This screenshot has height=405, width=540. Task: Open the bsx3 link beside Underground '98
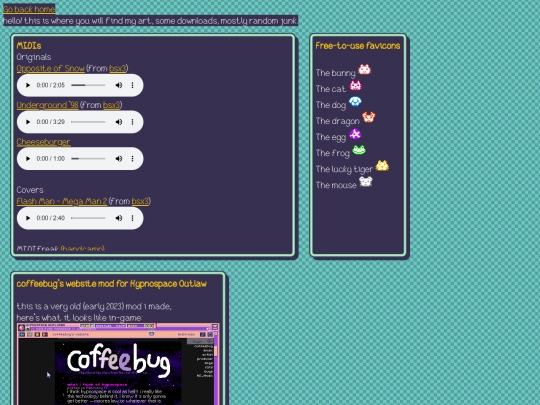pyautogui.click(x=111, y=105)
